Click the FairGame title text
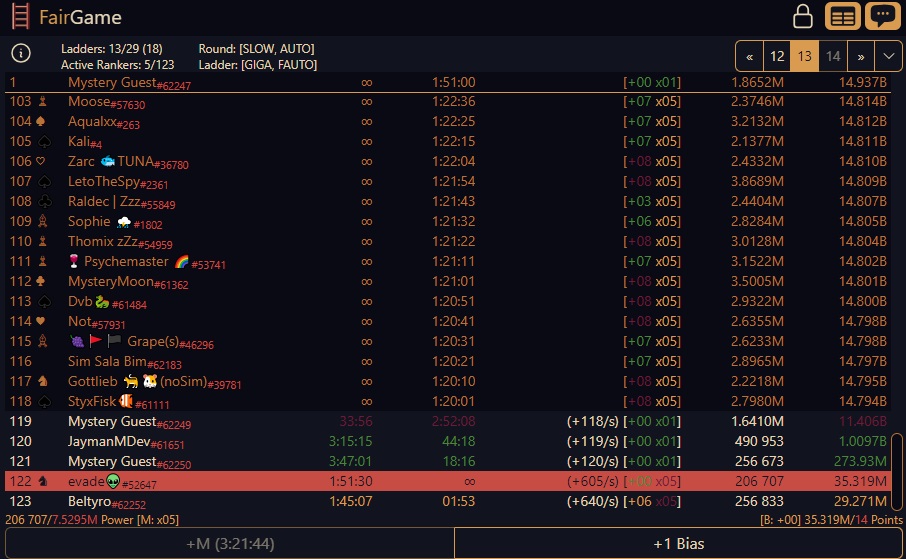906x559 pixels. [80, 17]
